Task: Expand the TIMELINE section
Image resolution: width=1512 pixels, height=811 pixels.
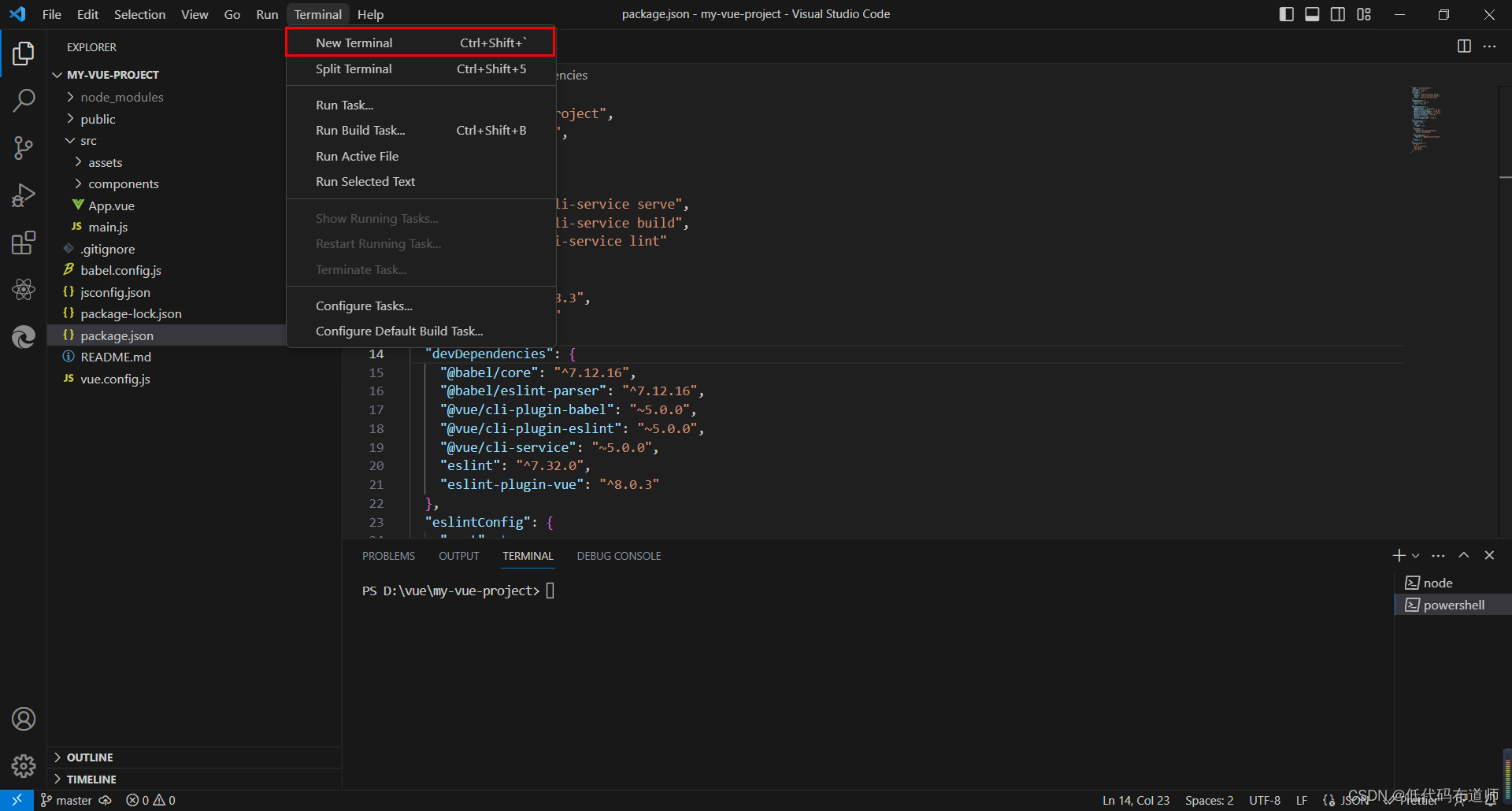Action: click(195, 780)
